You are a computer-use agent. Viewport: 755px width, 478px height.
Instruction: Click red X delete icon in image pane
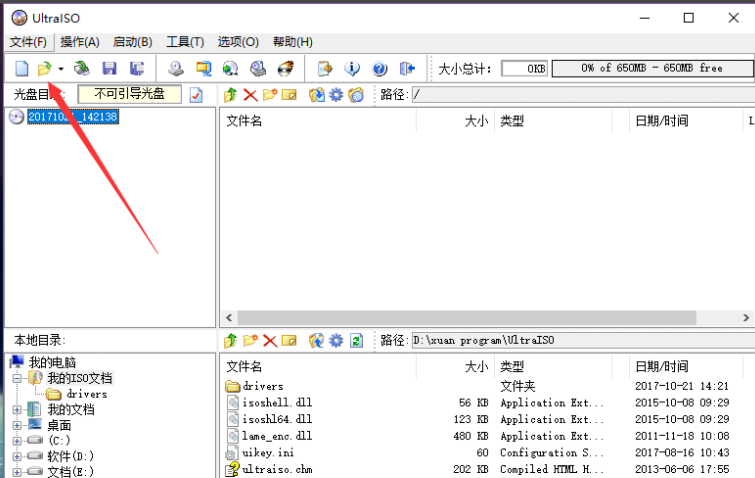click(x=250, y=95)
